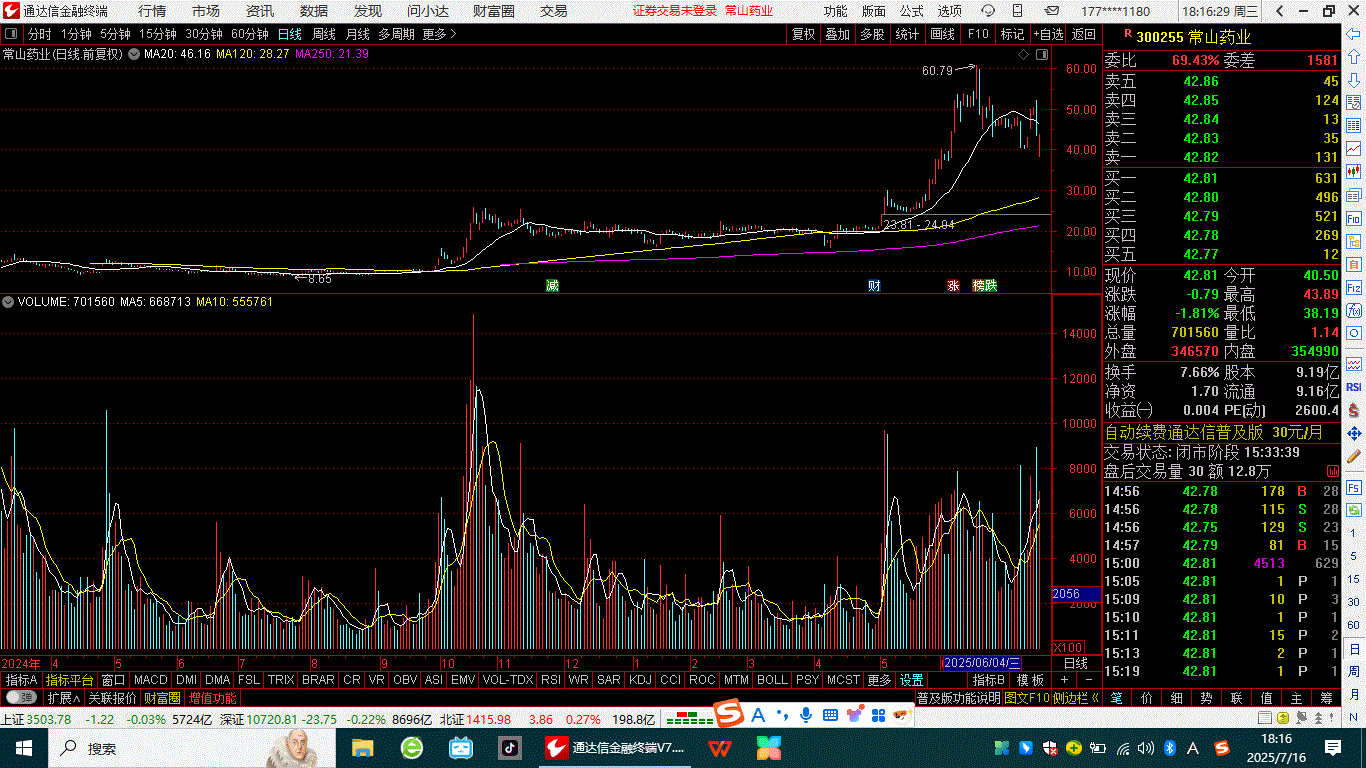Screen dimensions: 1366x768
Task: Select the 周线 period
Action: [324, 34]
